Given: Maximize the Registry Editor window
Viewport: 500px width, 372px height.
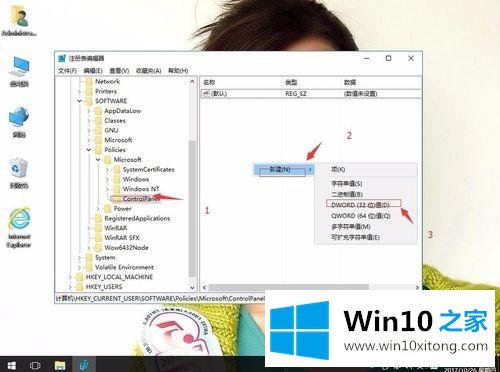Looking at the screenshot, I should point(388,58).
